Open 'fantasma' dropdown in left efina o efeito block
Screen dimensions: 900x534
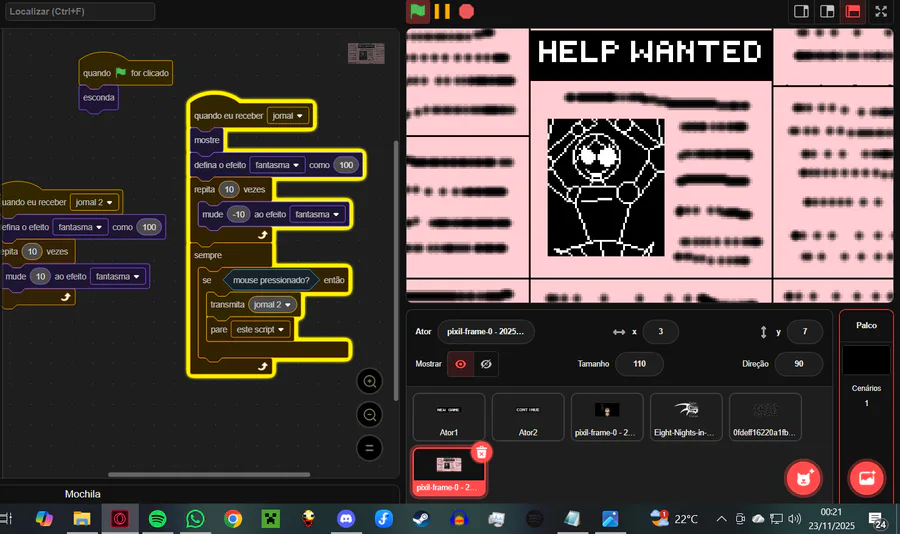click(80, 227)
